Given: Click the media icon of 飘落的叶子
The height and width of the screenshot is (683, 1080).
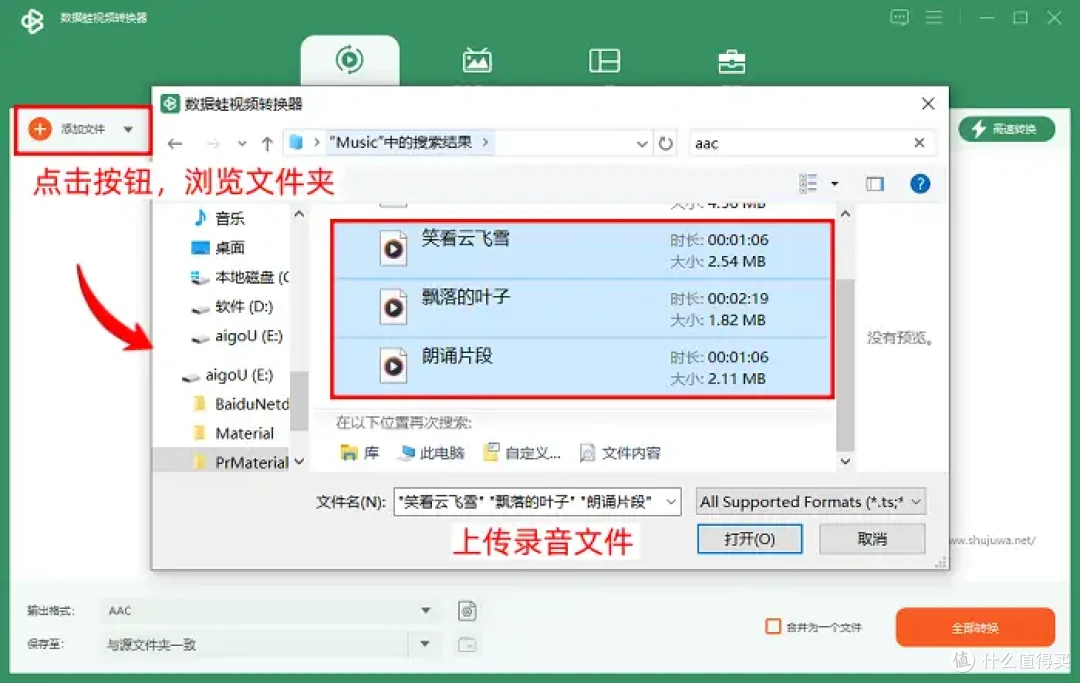Looking at the screenshot, I should (x=393, y=307).
